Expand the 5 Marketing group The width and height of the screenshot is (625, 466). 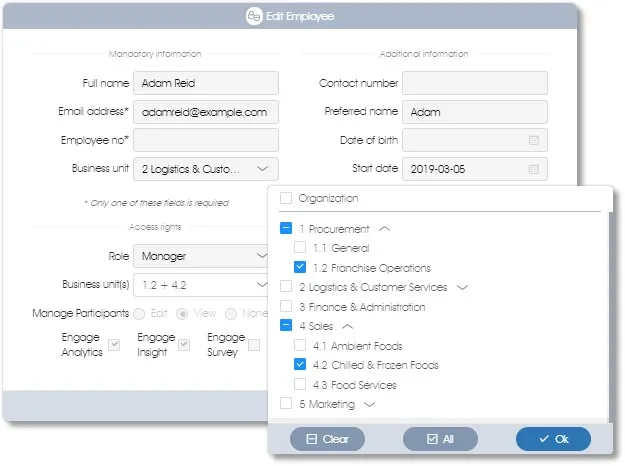pos(370,404)
